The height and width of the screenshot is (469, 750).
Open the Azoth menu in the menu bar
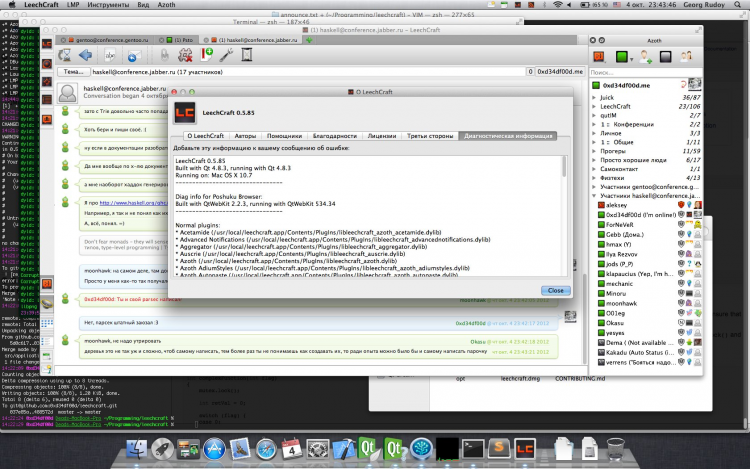point(166,5)
